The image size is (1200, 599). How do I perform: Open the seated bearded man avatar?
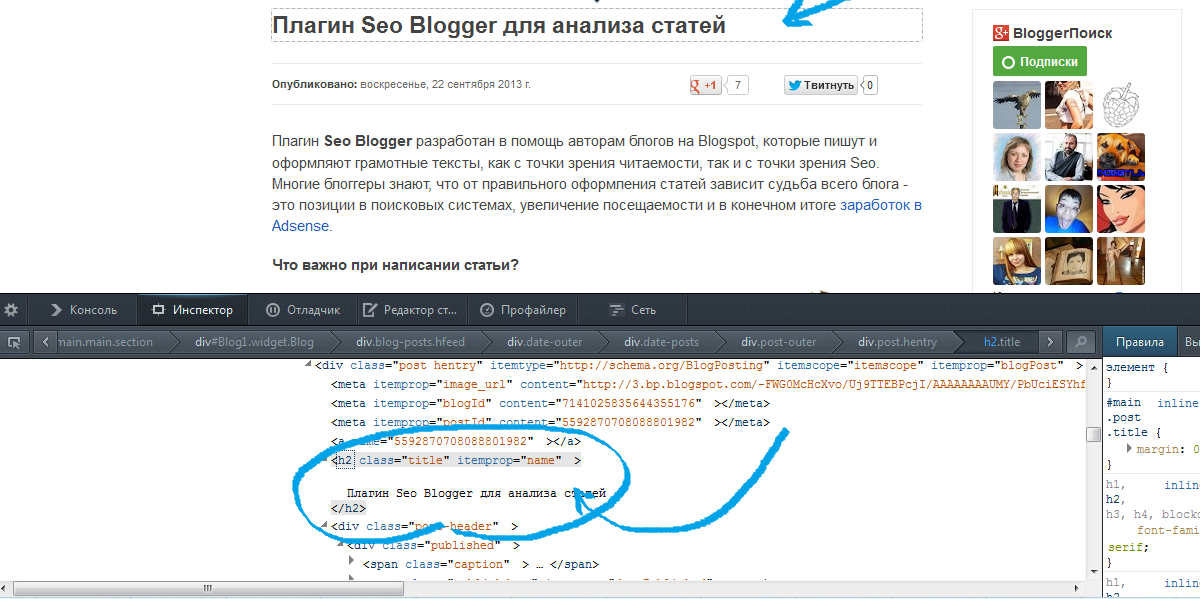(1068, 156)
